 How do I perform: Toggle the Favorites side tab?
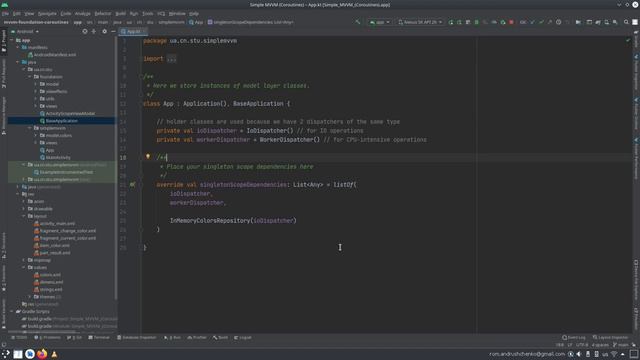4,278
